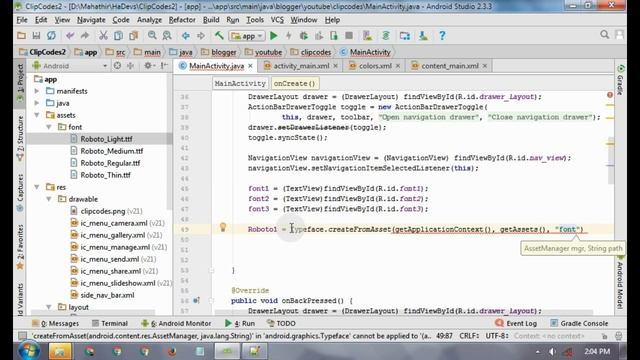Click the Debug app bug icon

[x=304, y=36]
